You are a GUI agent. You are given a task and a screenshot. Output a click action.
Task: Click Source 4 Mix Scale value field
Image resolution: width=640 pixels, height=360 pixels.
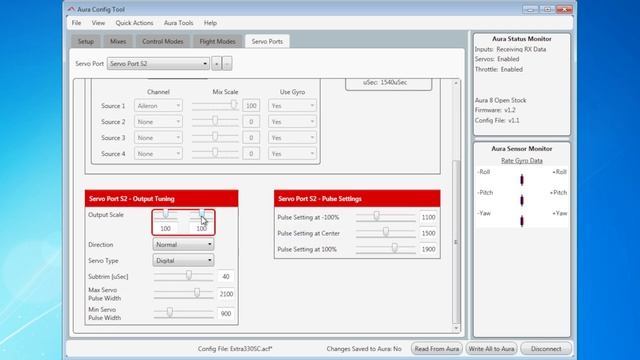[251, 153]
